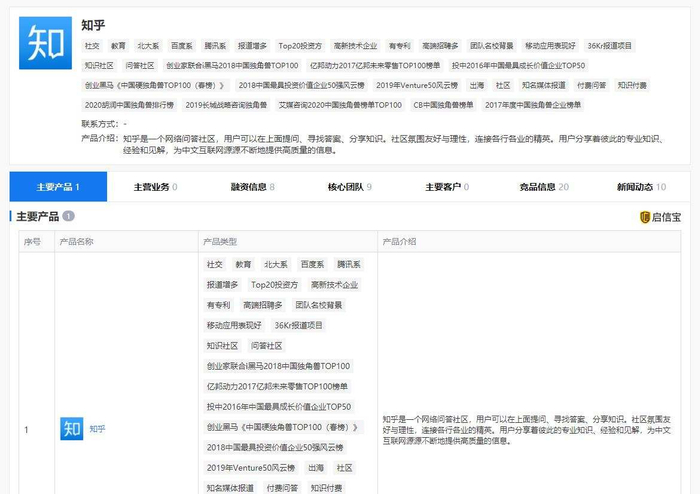700x494 pixels.
Task: Select the 团队名校背景 tag in the header card
Action: (x=492, y=46)
